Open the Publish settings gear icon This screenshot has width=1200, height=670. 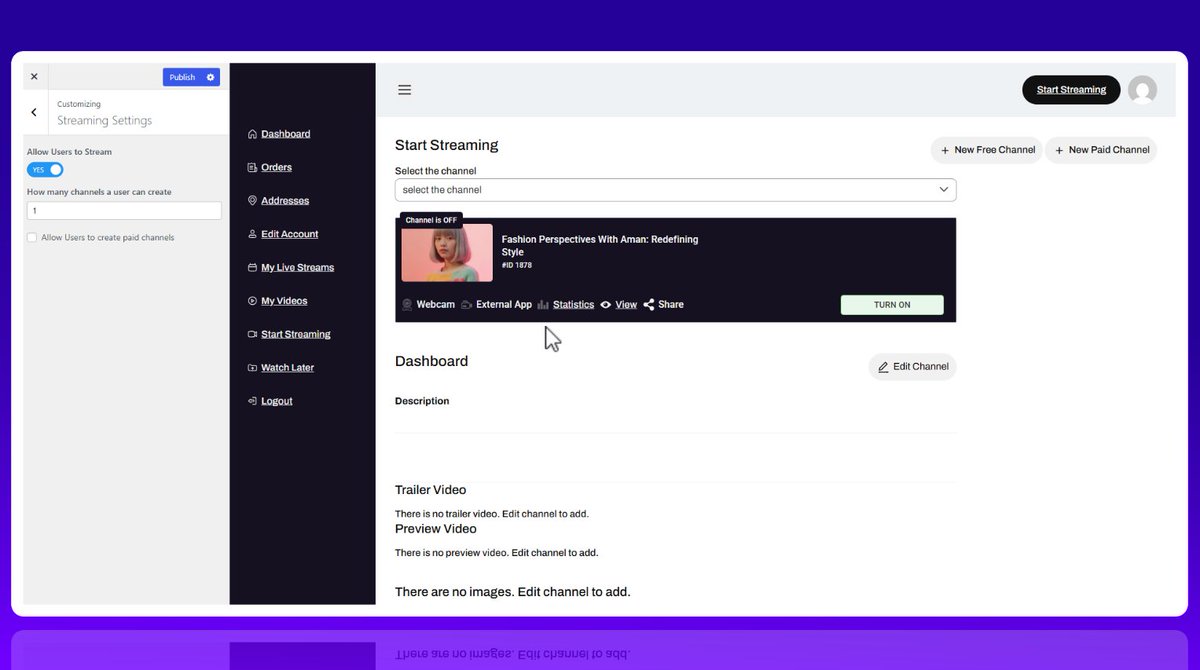click(x=212, y=76)
